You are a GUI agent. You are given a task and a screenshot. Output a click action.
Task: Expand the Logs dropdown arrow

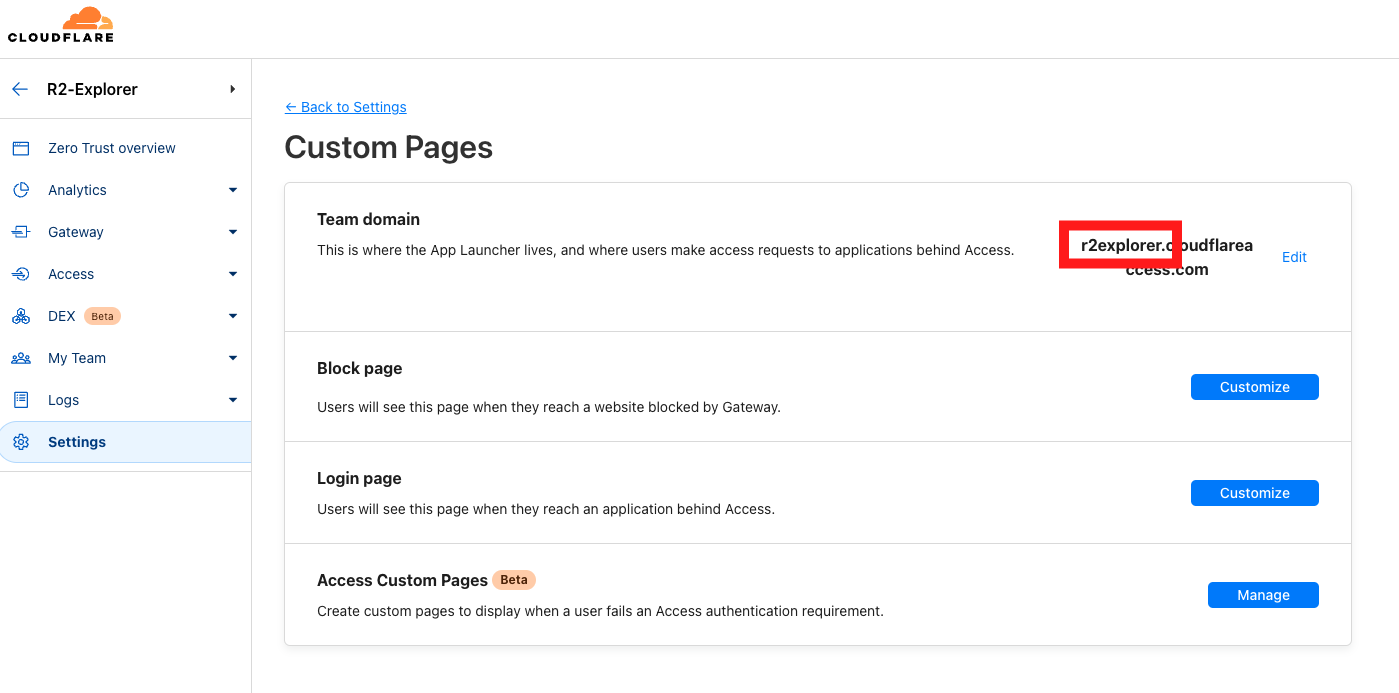[x=232, y=400]
